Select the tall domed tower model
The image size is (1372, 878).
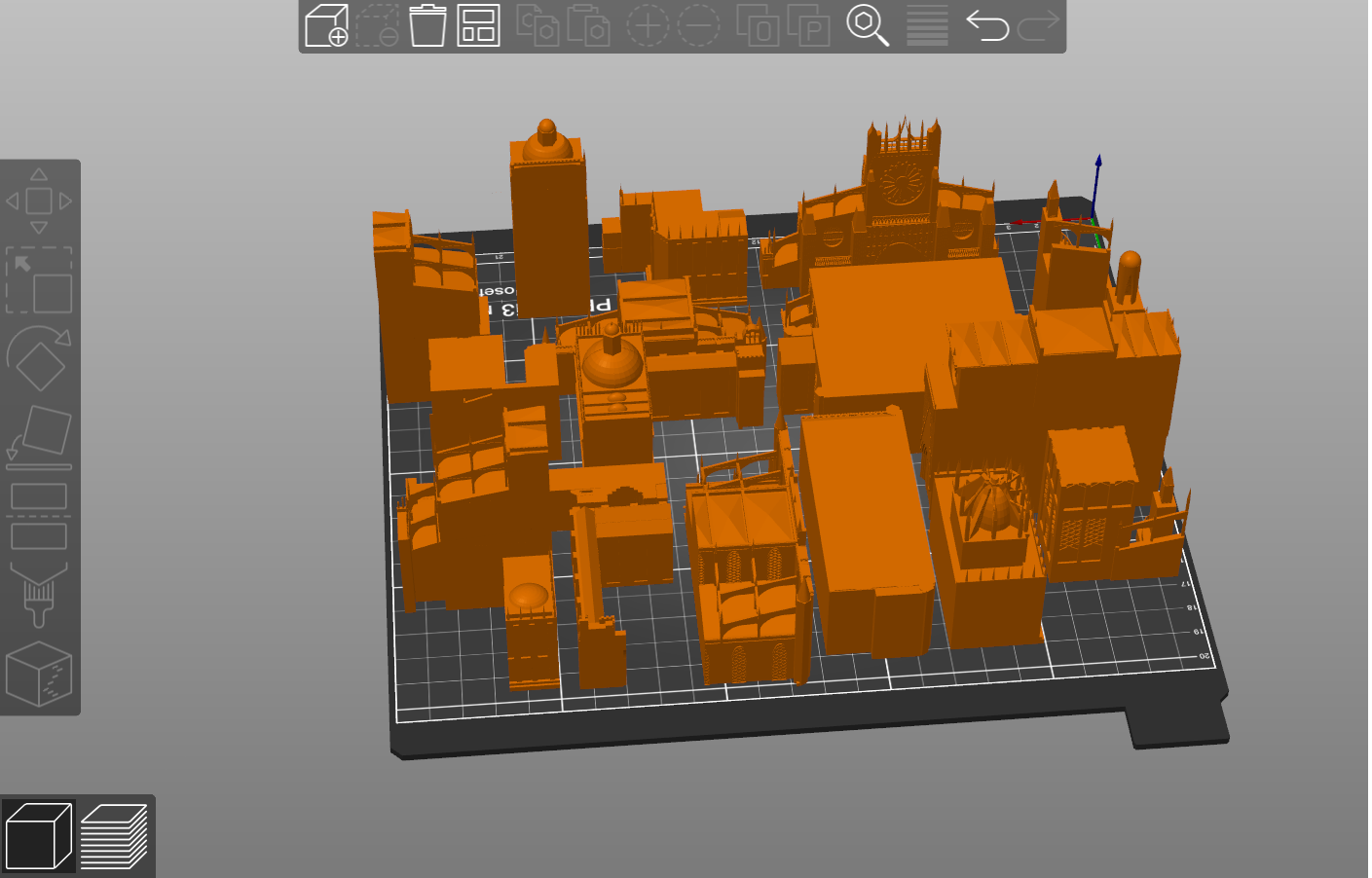tap(549, 229)
